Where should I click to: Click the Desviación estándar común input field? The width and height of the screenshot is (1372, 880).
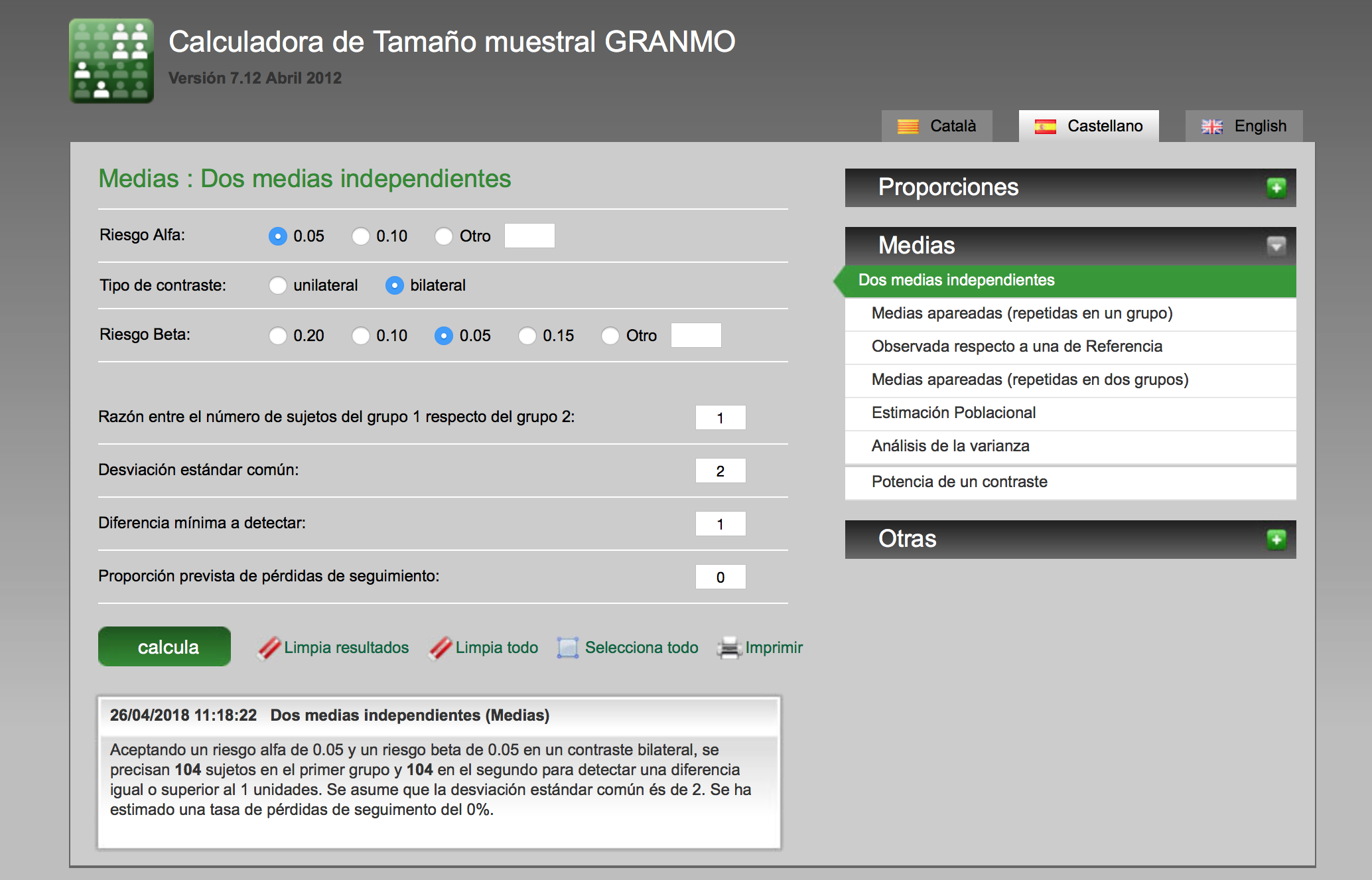pyautogui.click(x=720, y=471)
